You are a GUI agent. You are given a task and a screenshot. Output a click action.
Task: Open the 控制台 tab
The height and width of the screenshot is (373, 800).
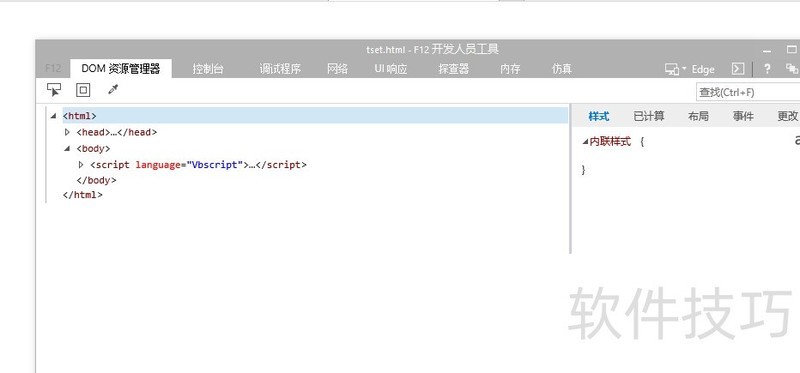click(x=208, y=69)
